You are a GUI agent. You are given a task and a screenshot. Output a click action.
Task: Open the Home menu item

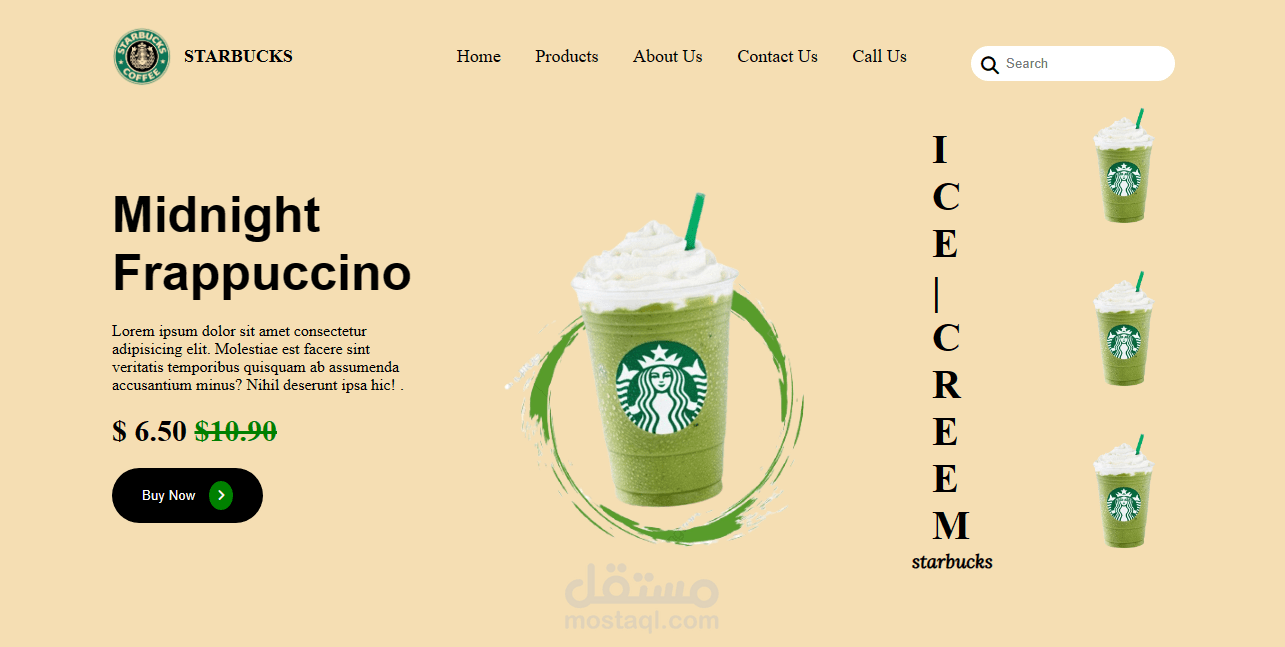coord(479,56)
